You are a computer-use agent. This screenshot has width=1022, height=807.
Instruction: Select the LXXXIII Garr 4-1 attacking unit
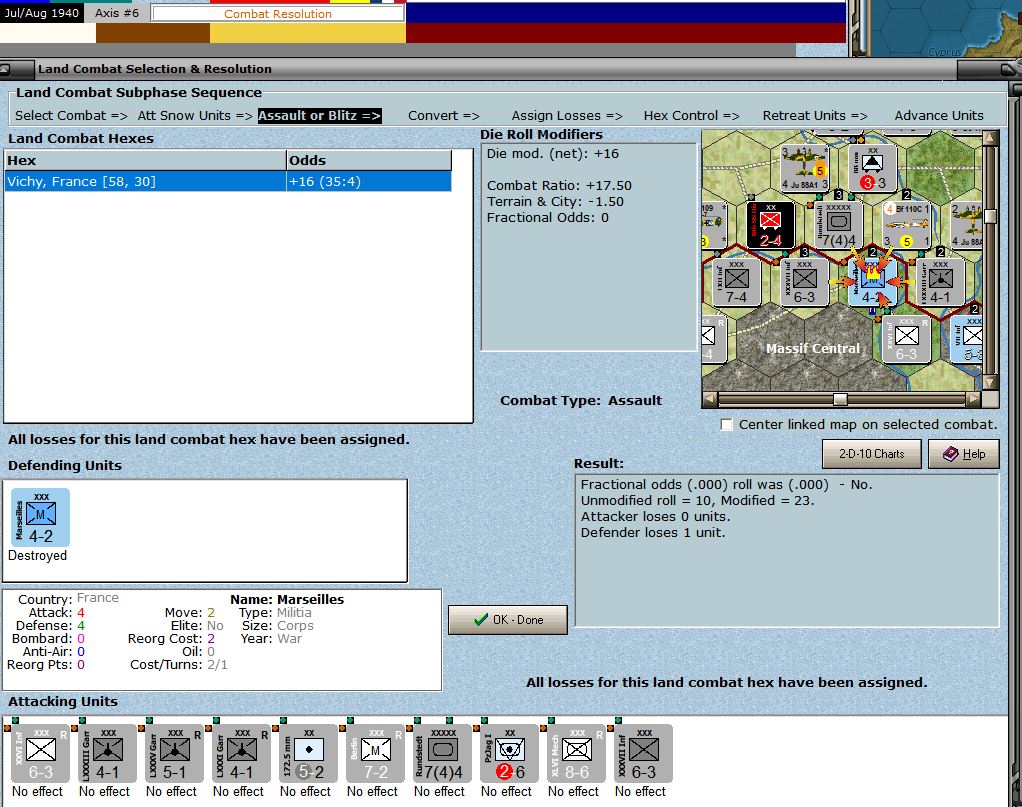tap(107, 753)
